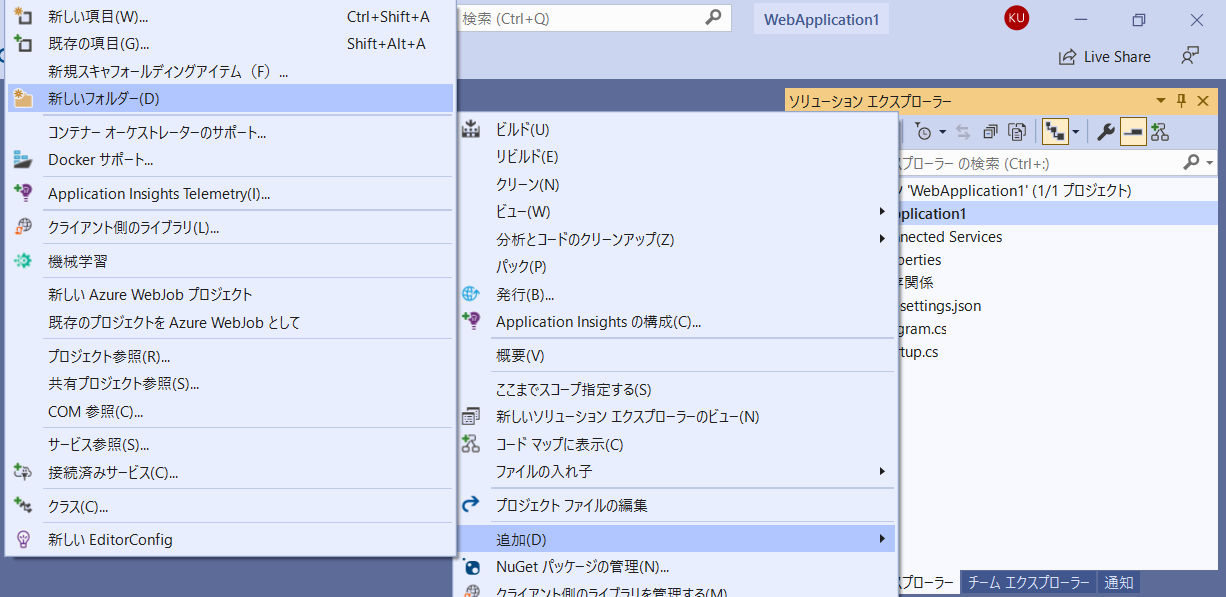Choose 概要(V) menu entry
This screenshot has width=1226, height=597.
click(x=677, y=355)
